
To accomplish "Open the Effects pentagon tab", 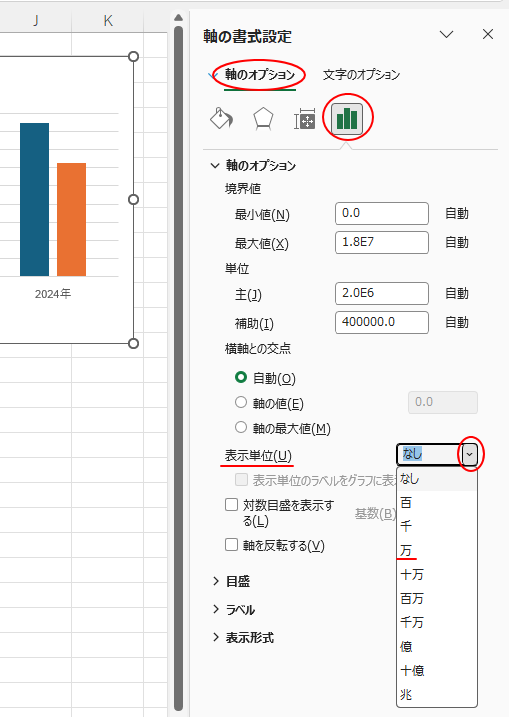I will [x=263, y=119].
